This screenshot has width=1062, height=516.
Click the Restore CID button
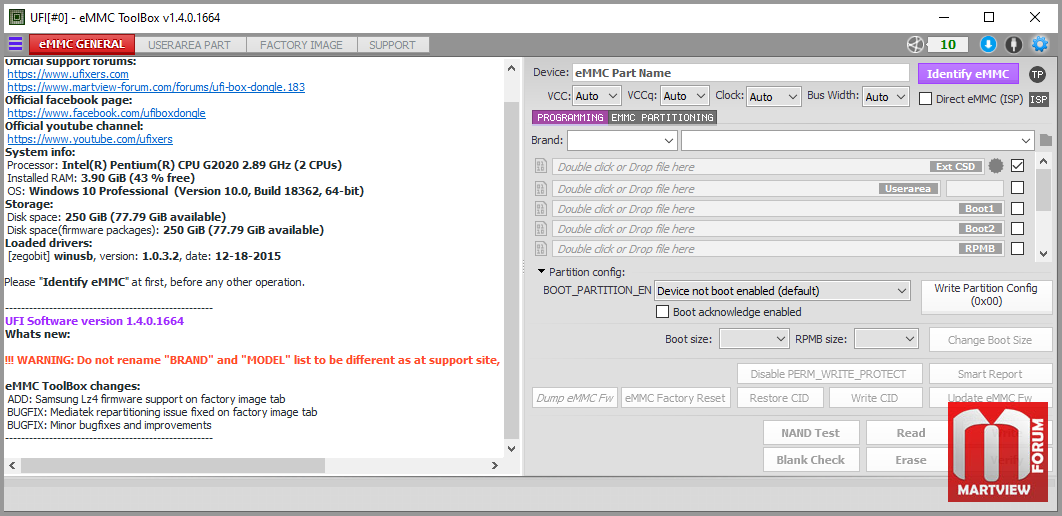click(779, 398)
